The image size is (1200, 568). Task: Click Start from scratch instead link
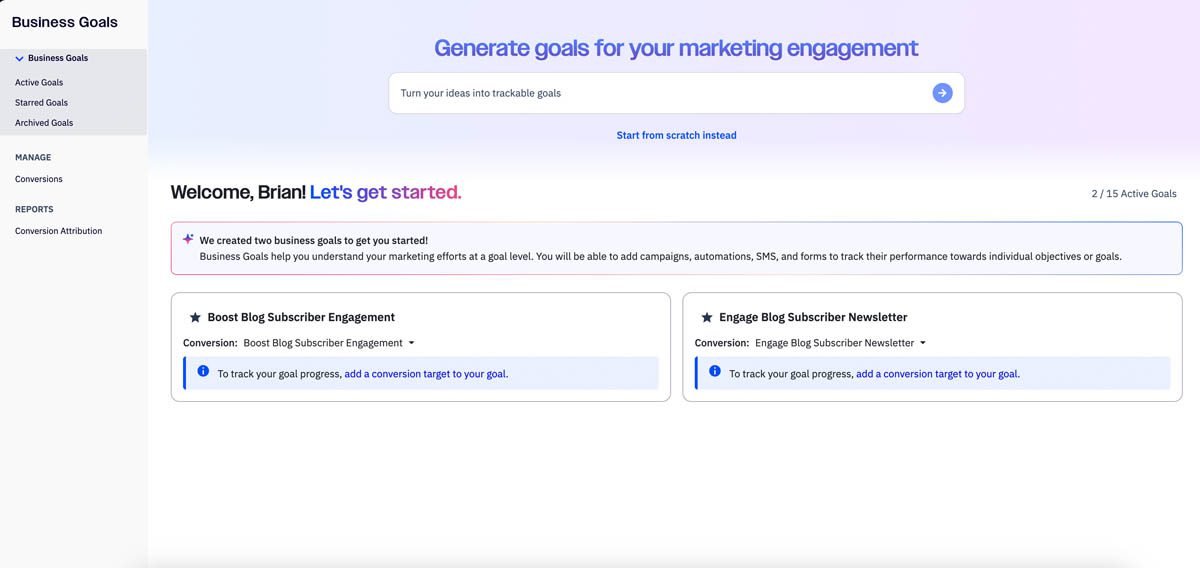click(x=676, y=135)
